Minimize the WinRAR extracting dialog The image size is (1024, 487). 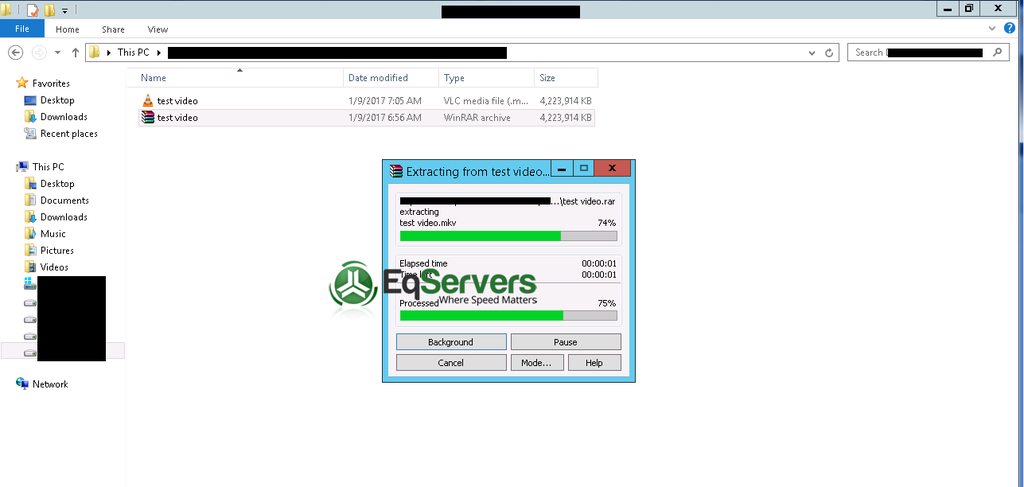(561, 168)
